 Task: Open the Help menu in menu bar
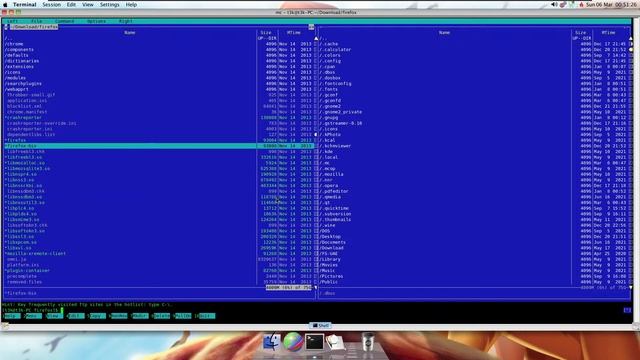(131, 4)
